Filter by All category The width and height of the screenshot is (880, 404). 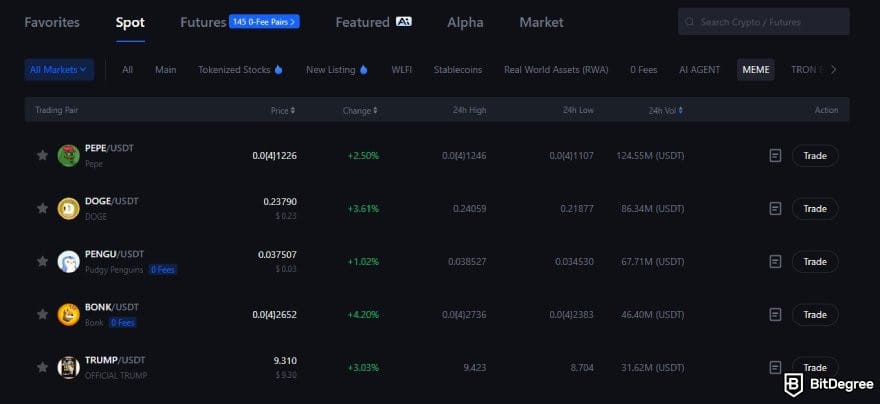point(127,70)
